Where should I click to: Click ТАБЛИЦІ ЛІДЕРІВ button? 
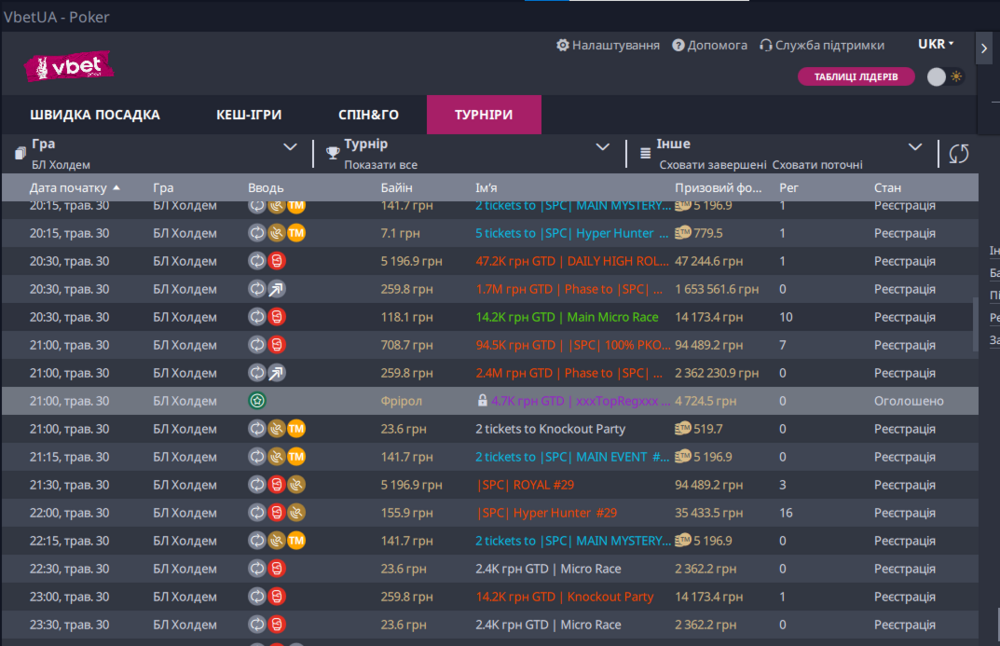(856, 77)
